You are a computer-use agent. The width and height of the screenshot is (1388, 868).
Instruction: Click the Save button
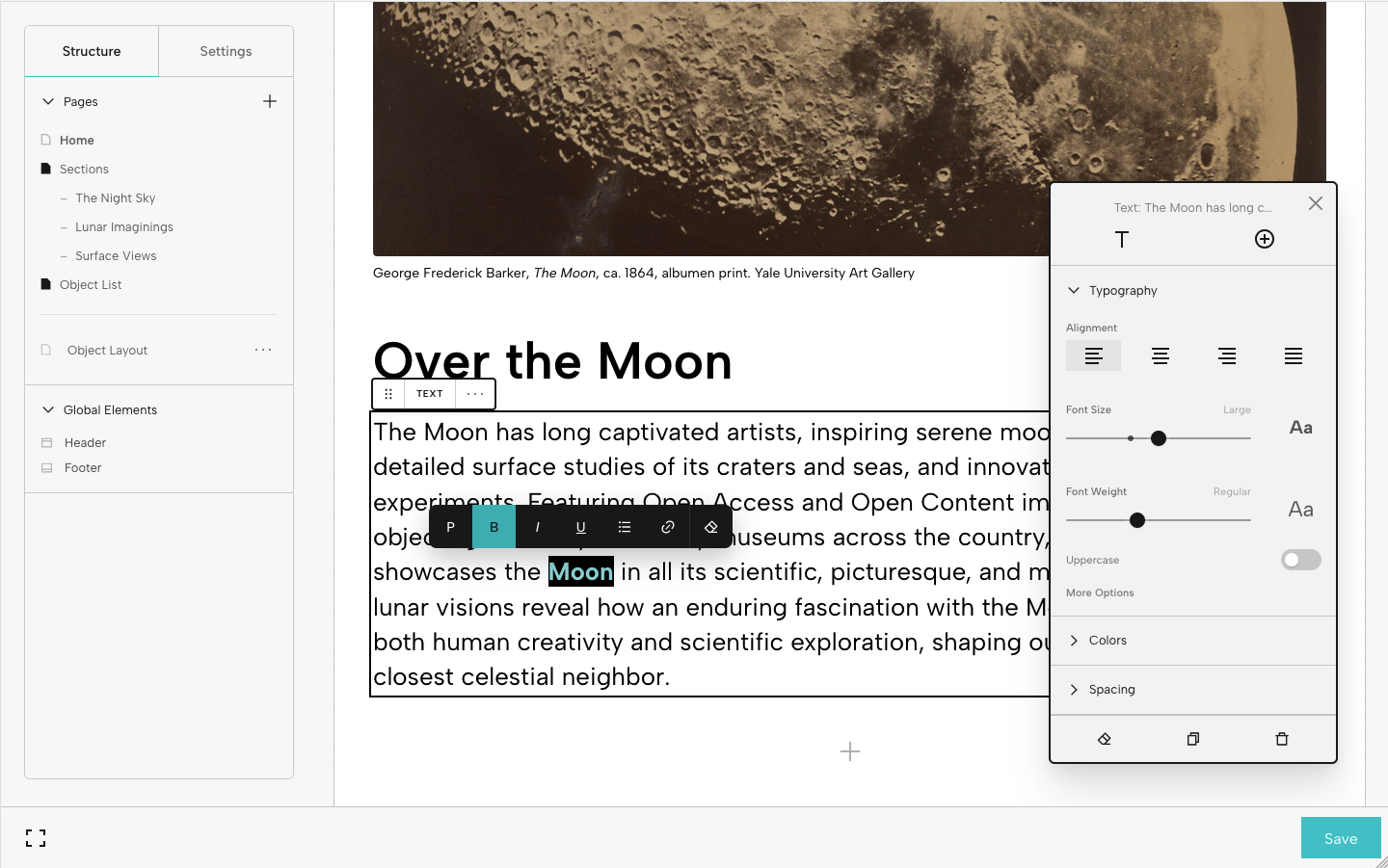coord(1341,838)
